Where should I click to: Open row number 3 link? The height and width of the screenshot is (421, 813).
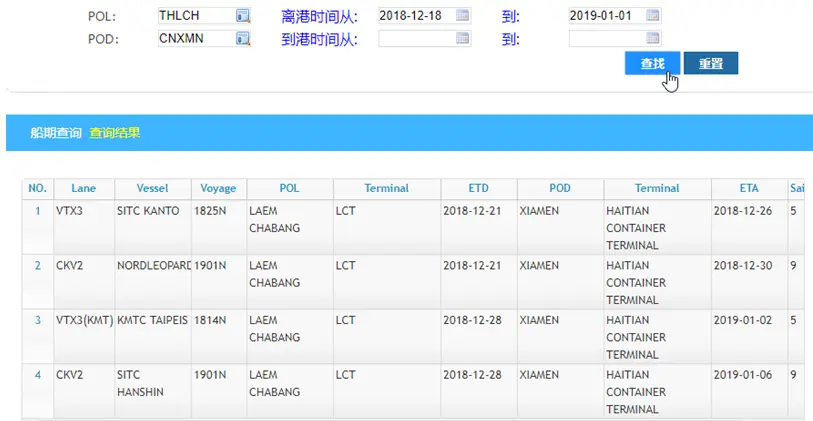(x=37, y=320)
